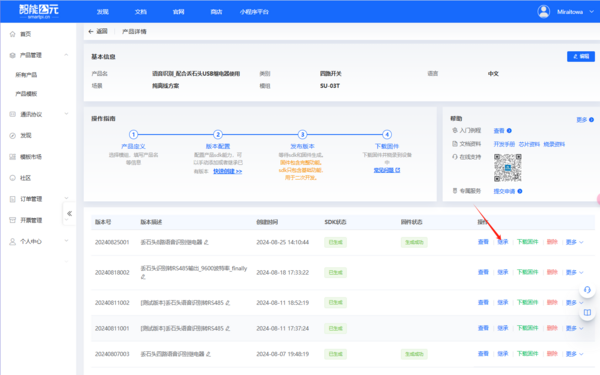600x375 pixels.
Task: Expand the 个人中心 sidebar menu
Action: click(x=66, y=241)
